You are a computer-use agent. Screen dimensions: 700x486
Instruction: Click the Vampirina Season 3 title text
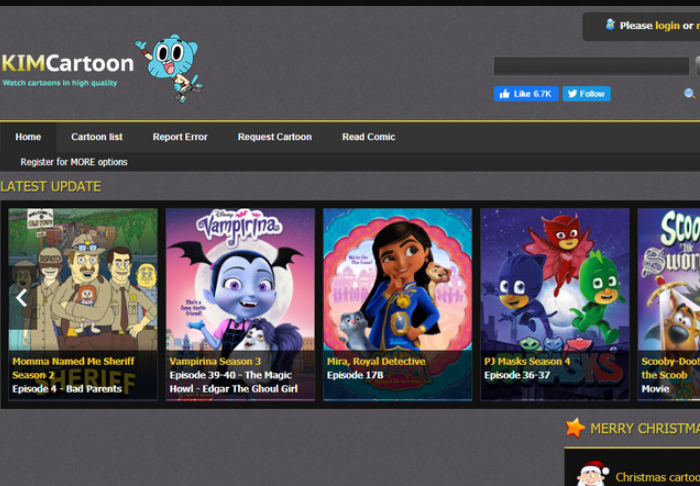click(x=215, y=361)
